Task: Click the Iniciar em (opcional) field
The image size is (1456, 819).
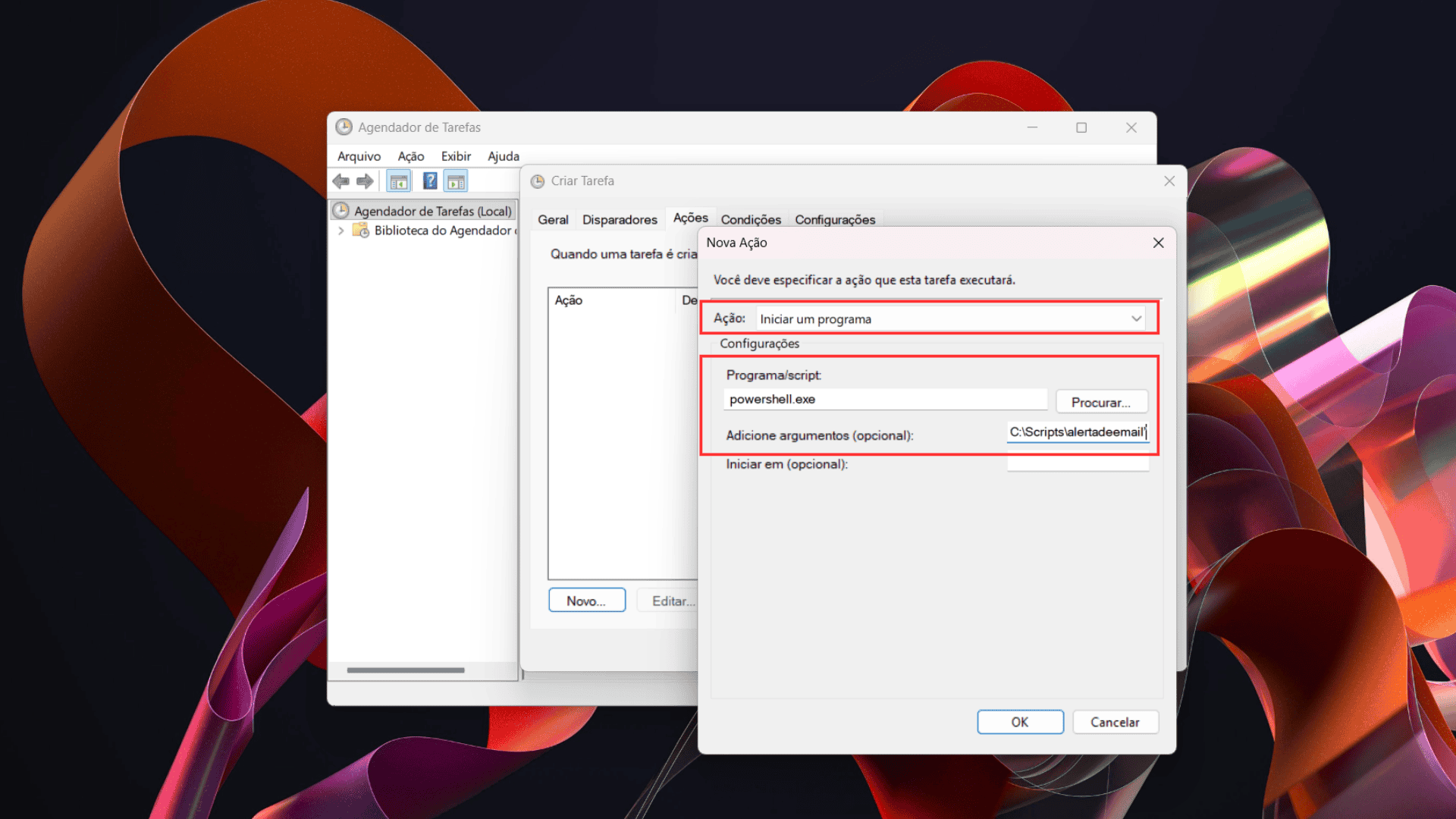Action: point(1077,464)
